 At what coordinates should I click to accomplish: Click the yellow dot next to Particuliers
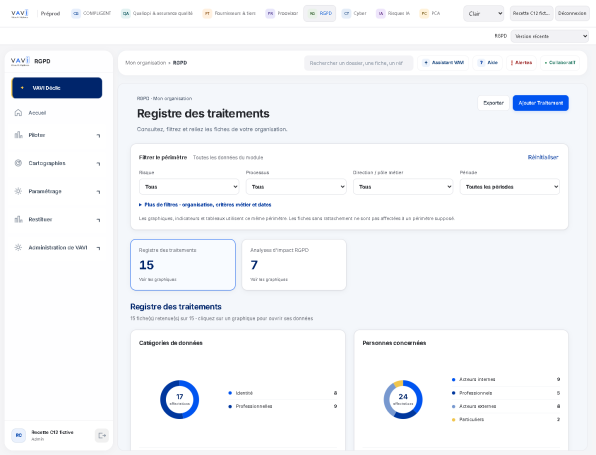click(453, 420)
